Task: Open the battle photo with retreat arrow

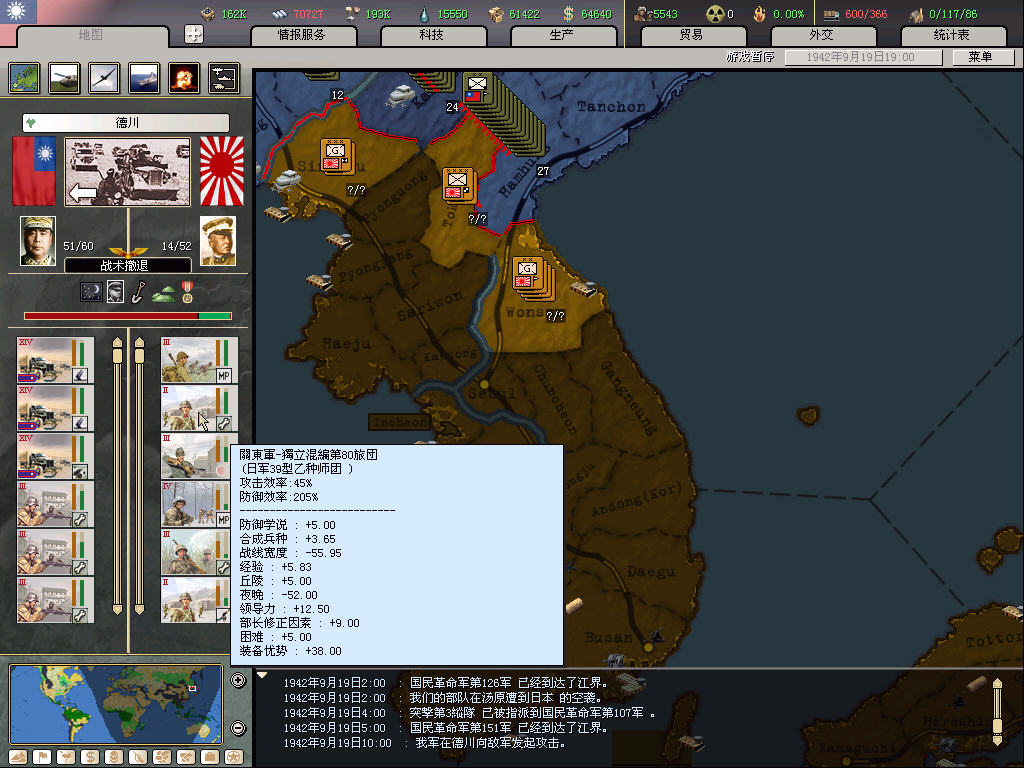Action: 128,171
